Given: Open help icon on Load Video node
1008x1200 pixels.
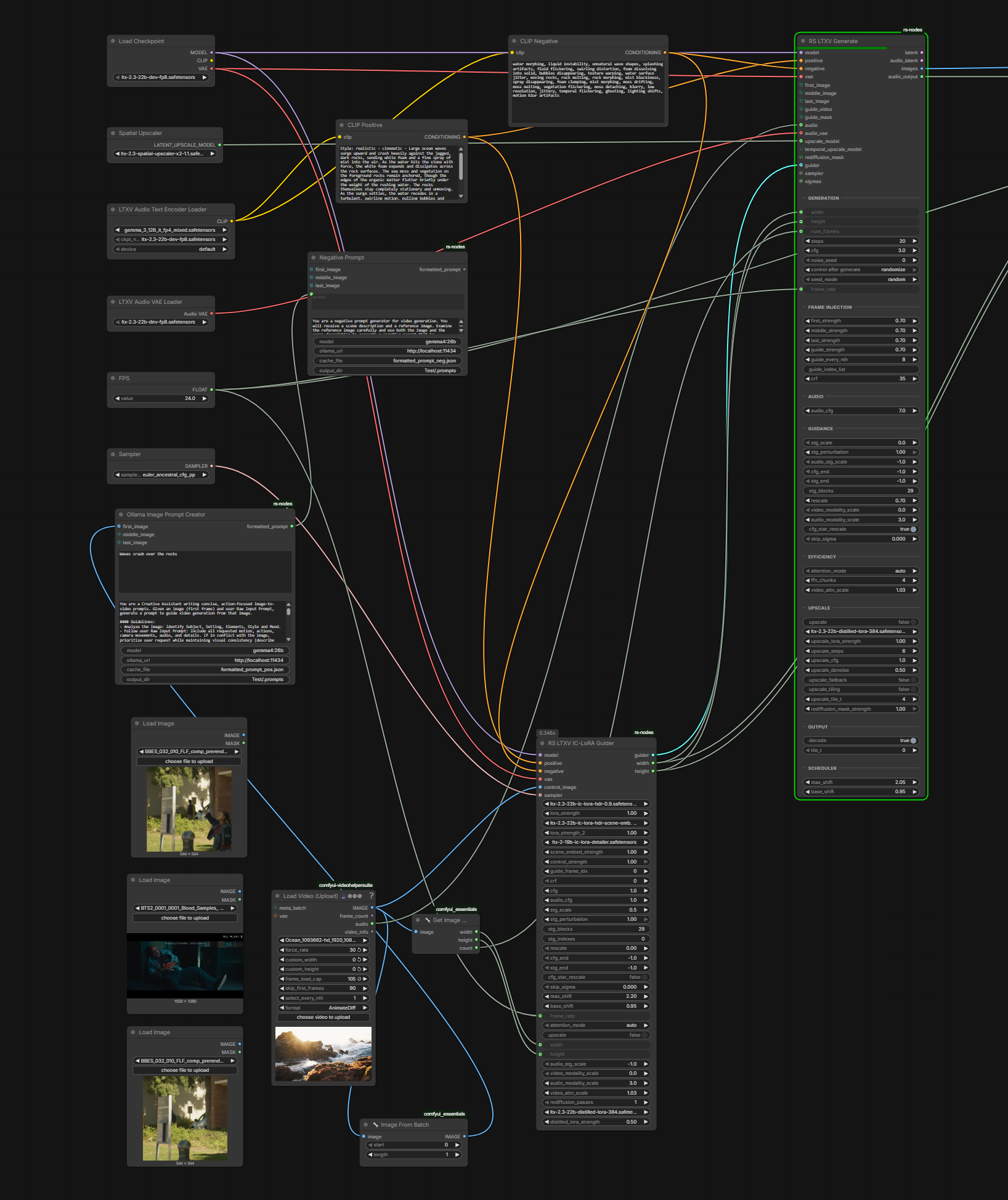Looking at the screenshot, I should click(371, 896).
